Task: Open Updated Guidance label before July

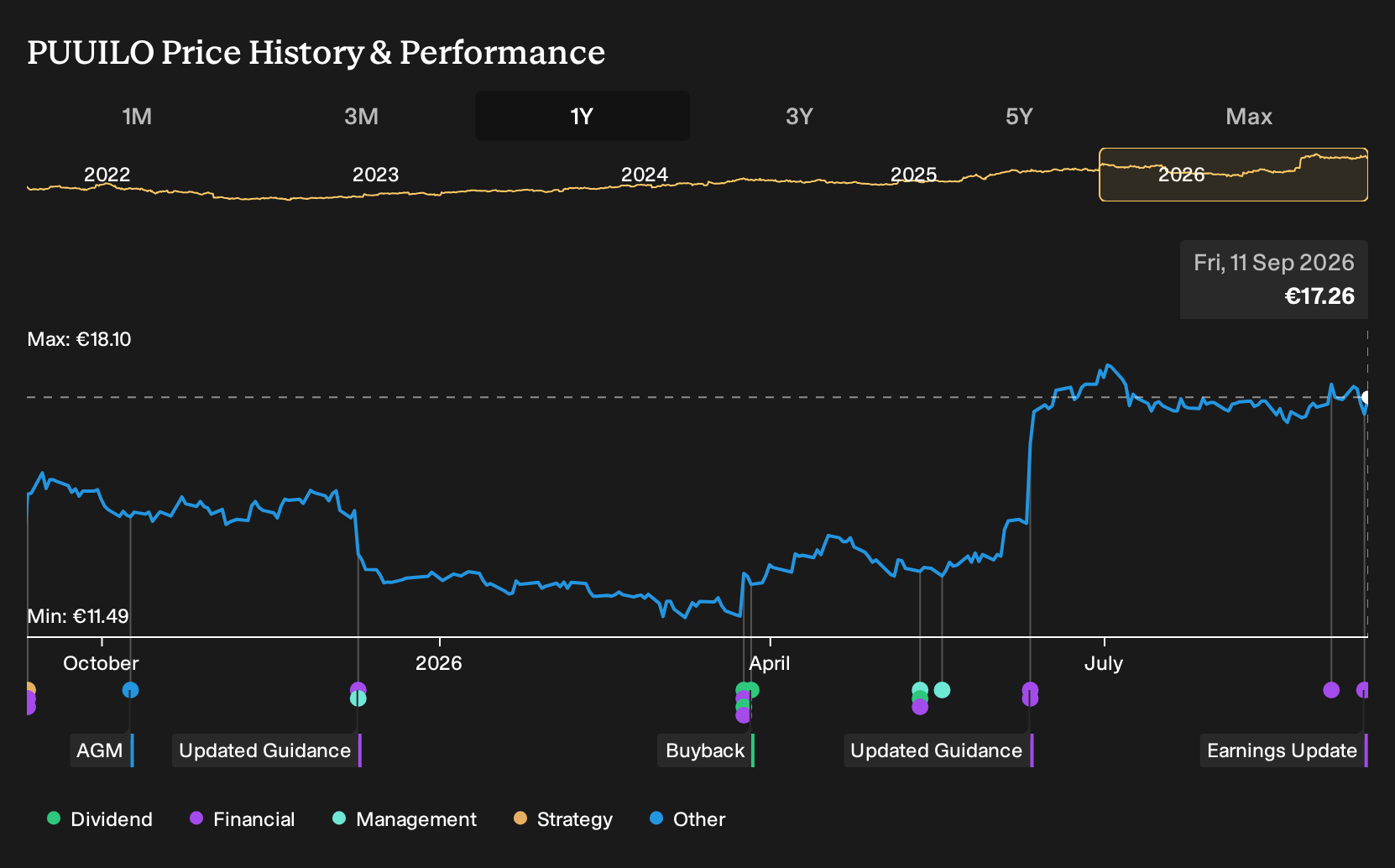Action: pos(938,750)
